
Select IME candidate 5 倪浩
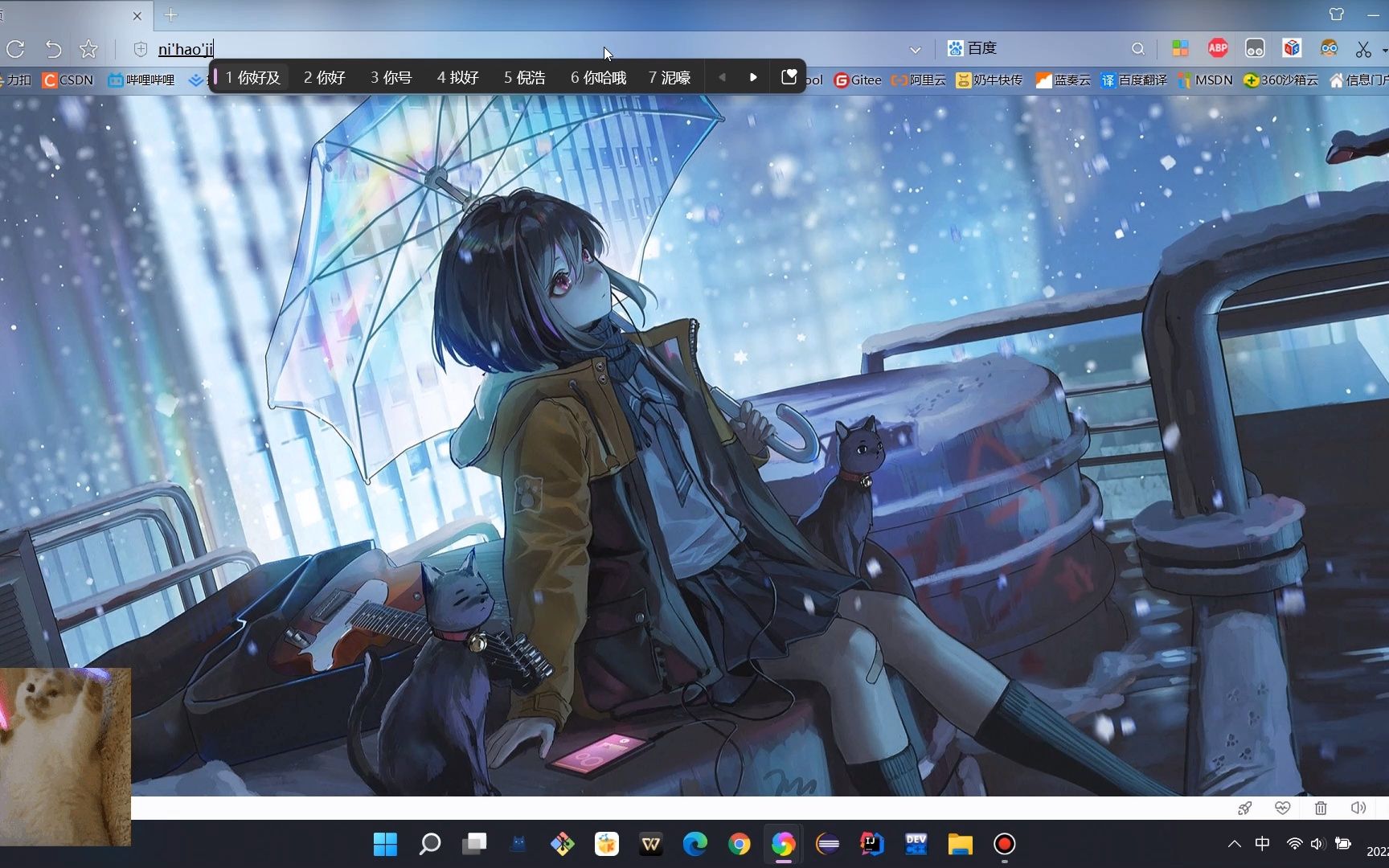pos(524,77)
